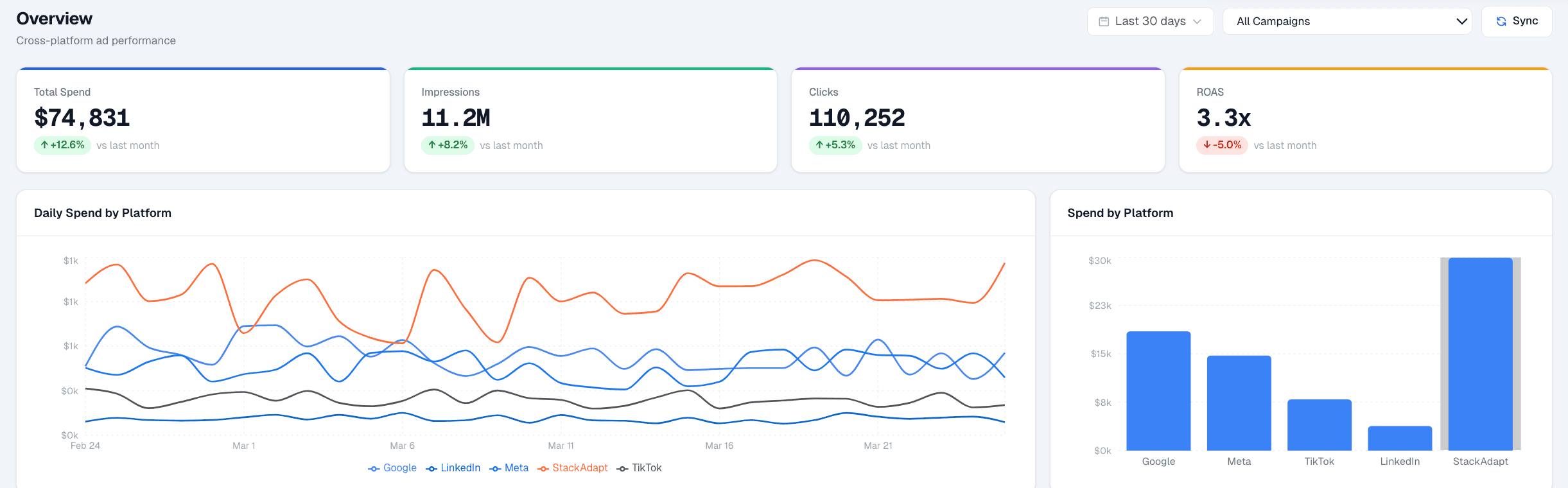Click the StackAdapt legend marker icon

pyautogui.click(x=543, y=469)
